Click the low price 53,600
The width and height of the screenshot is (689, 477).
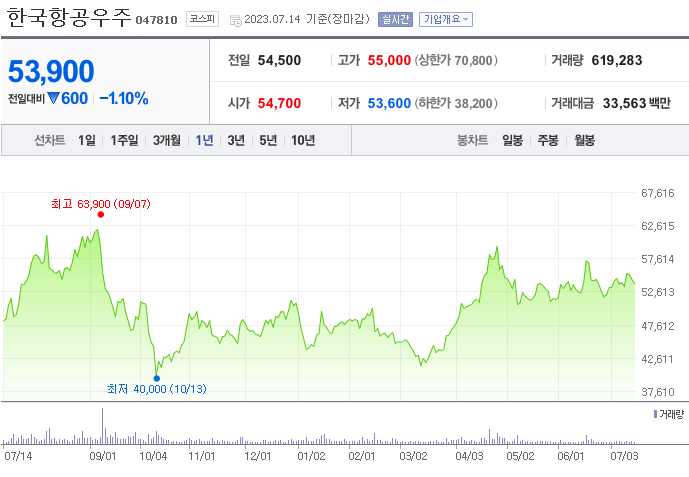point(389,103)
